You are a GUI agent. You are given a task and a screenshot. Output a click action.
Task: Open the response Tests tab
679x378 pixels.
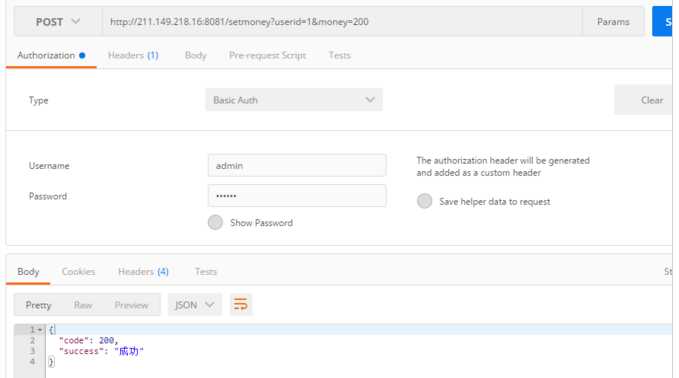coord(206,271)
